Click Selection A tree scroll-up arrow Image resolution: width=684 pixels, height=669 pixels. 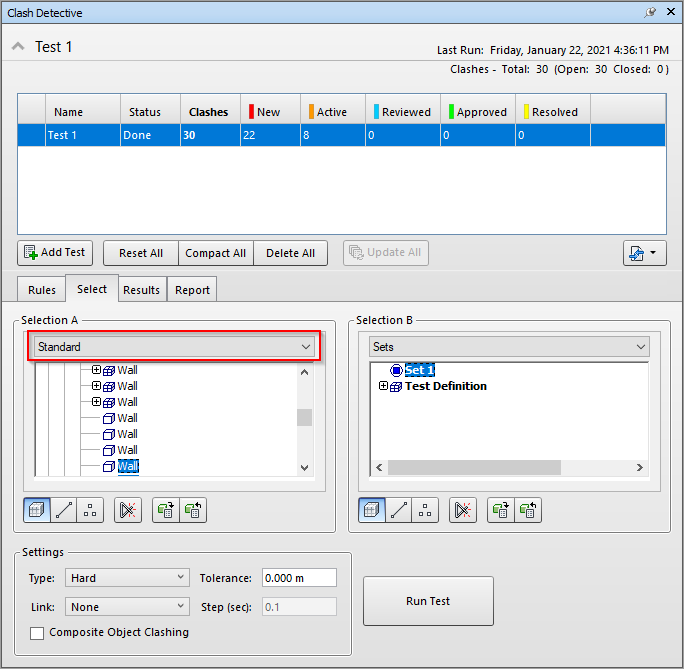pyautogui.click(x=304, y=372)
